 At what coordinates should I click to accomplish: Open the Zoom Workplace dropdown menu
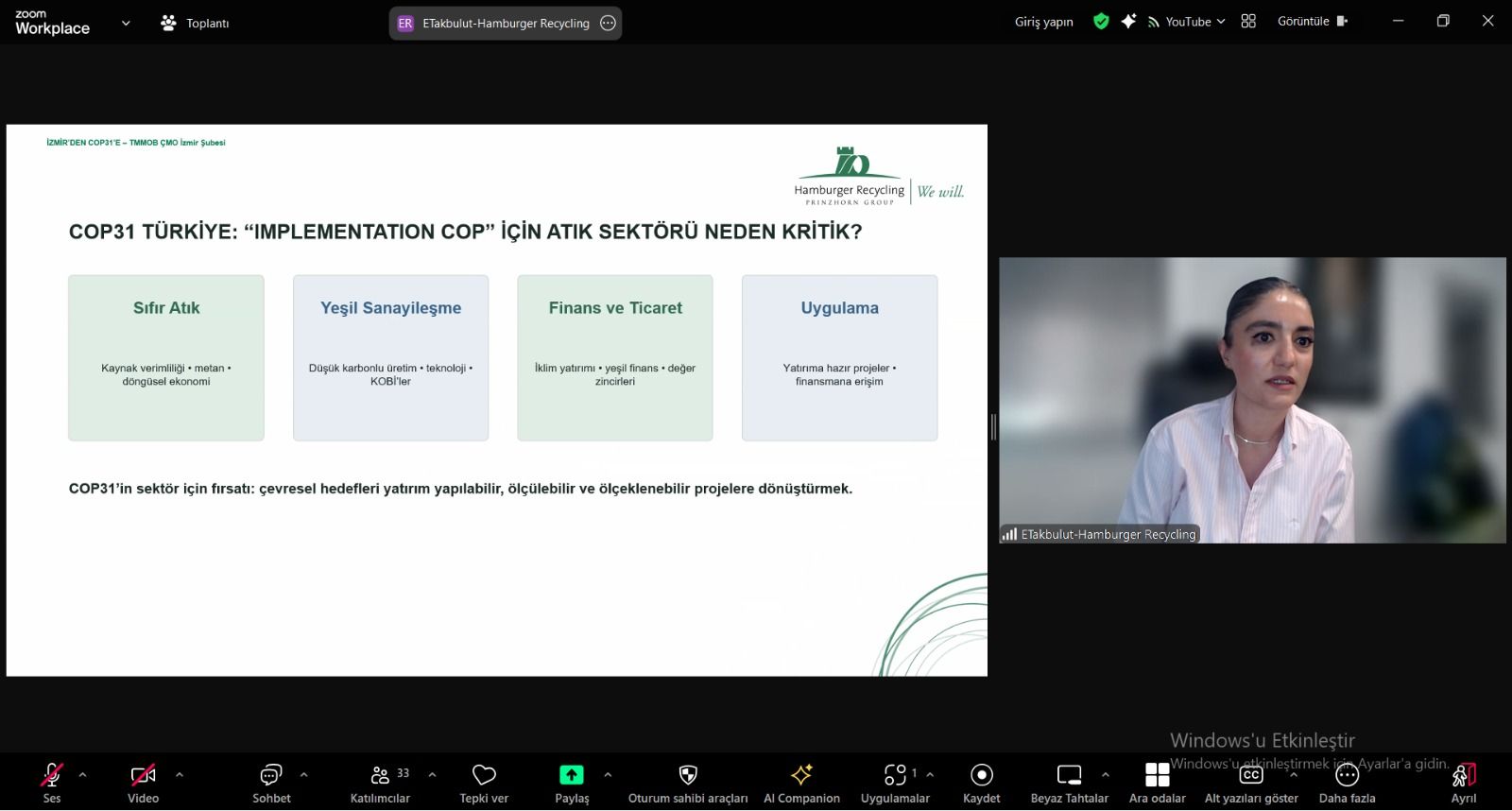(x=126, y=24)
